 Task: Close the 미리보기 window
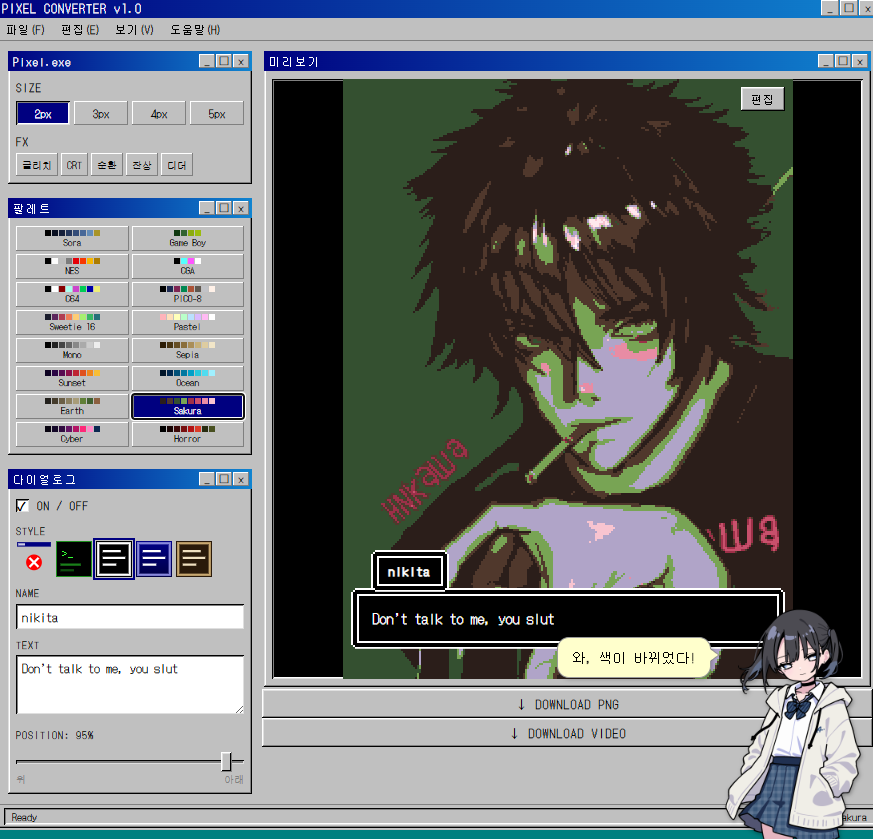860,61
